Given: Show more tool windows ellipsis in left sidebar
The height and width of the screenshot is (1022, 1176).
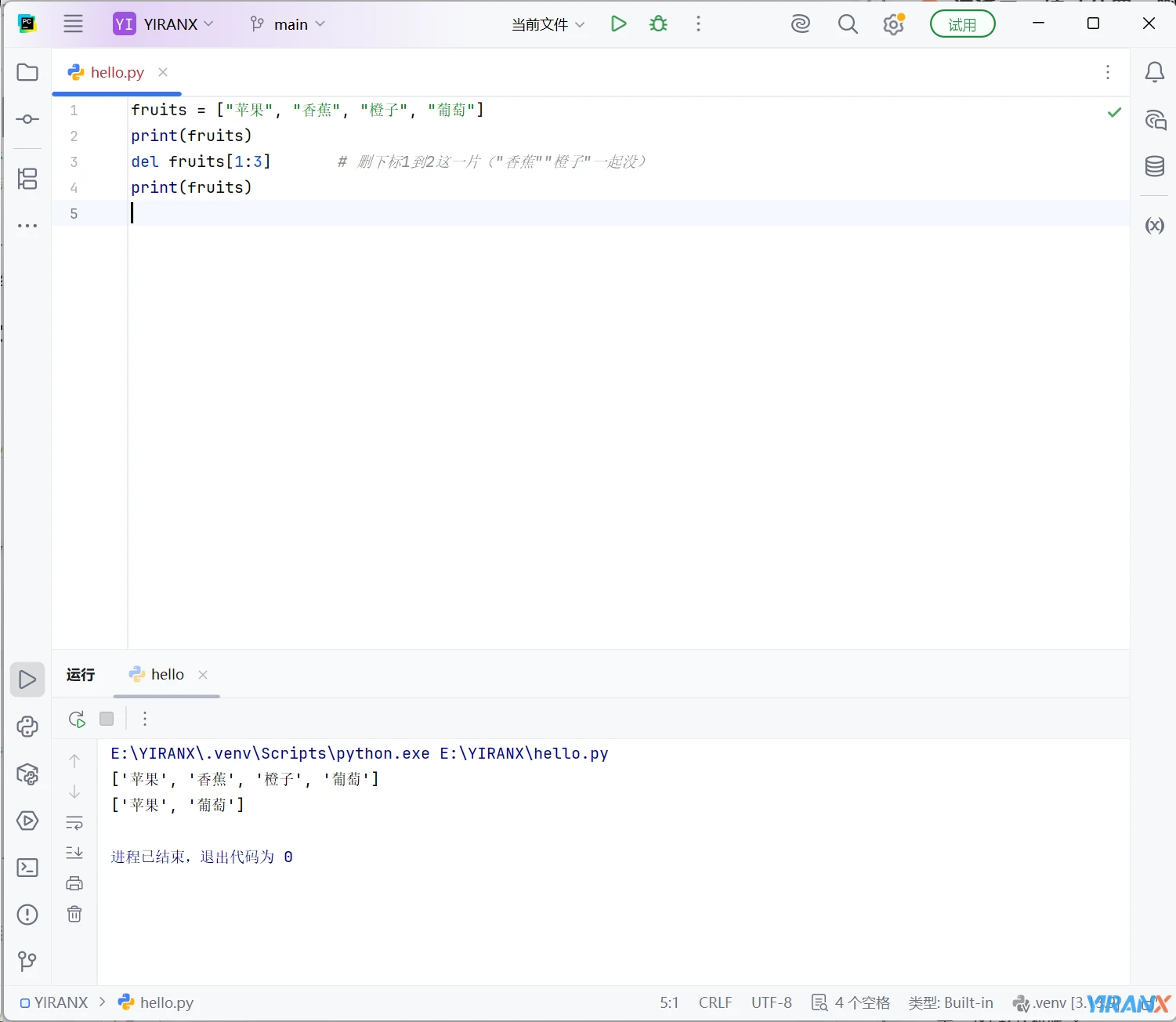Looking at the screenshot, I should [27, 226].
